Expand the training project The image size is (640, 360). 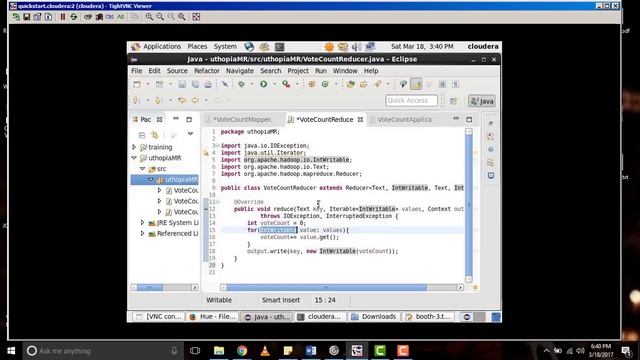point(134,147)
